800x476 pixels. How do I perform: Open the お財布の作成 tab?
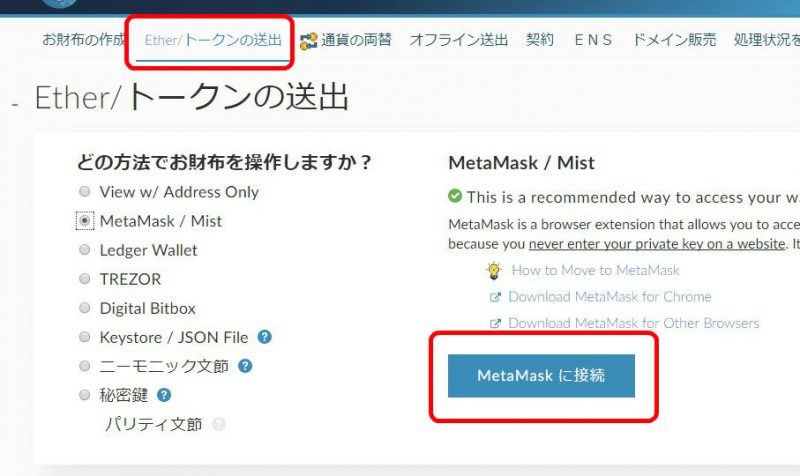pos(84,40)
